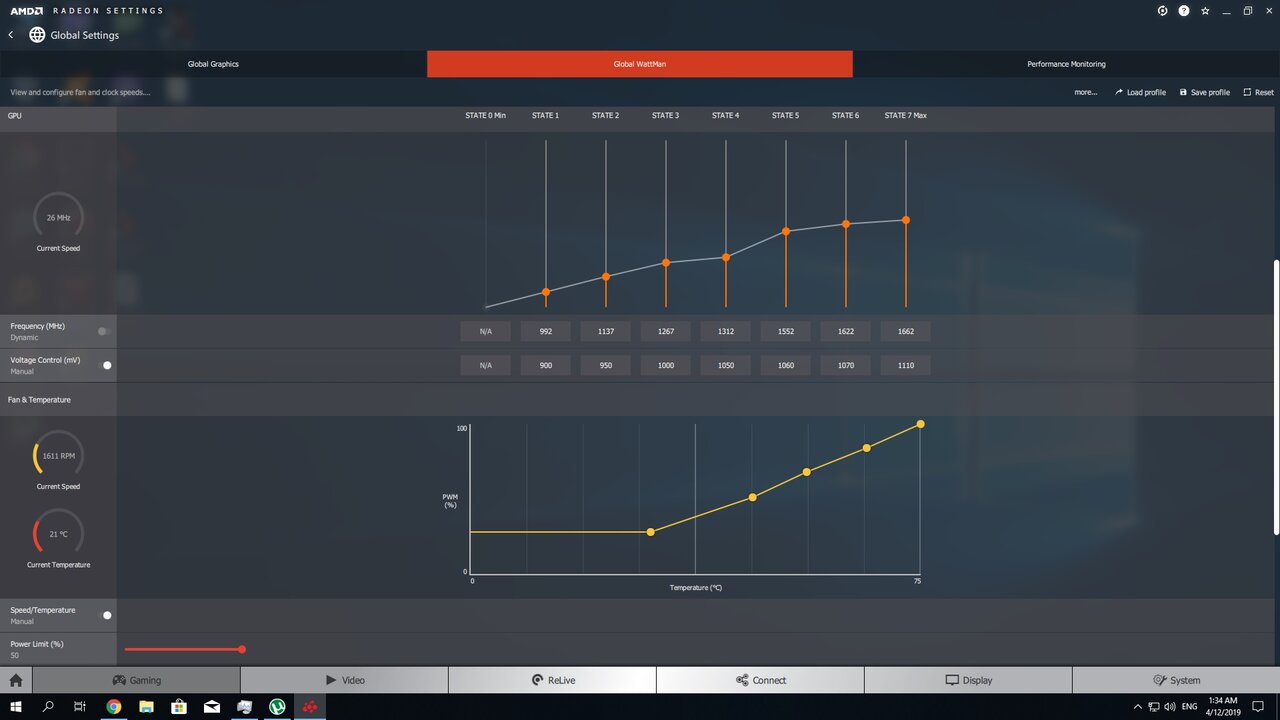Open the Gaming section
1280x720 pixels.
136,680
